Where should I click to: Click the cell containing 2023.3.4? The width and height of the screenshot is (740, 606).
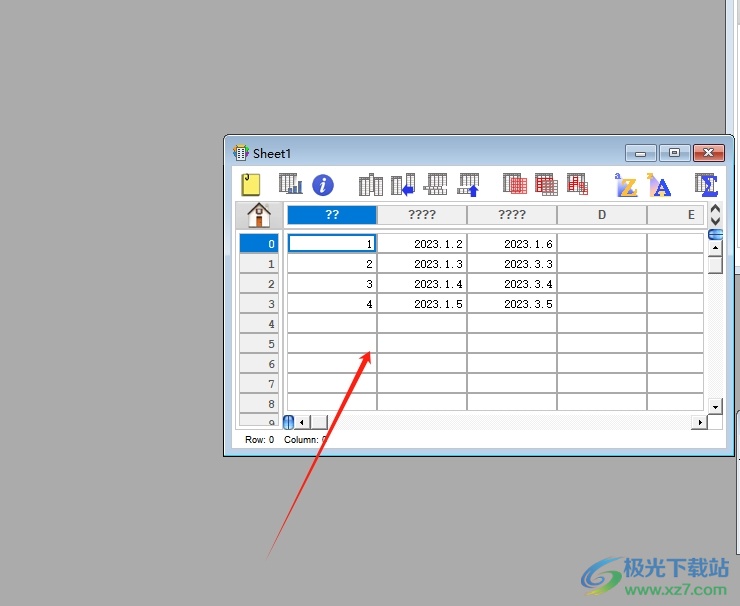[x=512, y=284]
